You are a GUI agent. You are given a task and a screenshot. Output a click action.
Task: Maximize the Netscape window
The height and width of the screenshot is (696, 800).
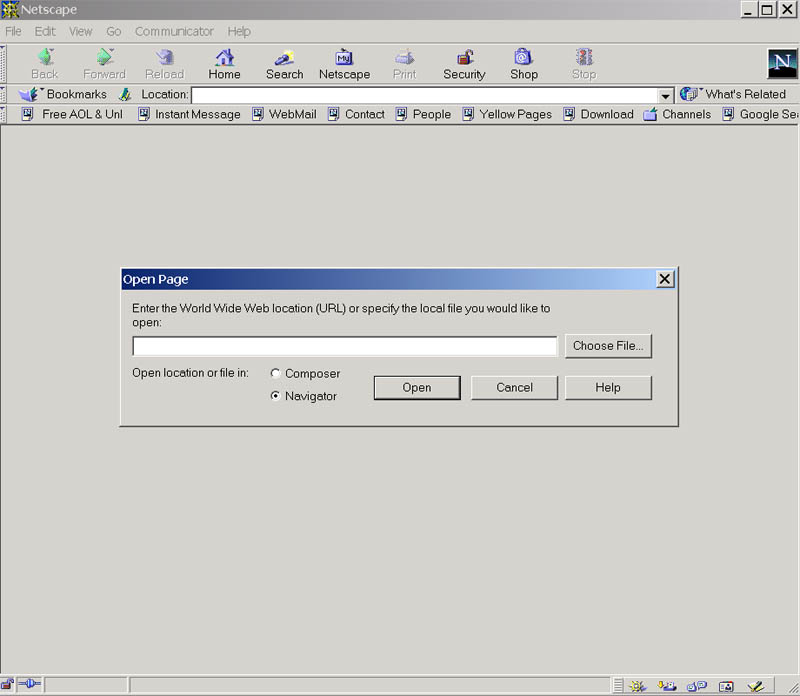pos(767,9)
